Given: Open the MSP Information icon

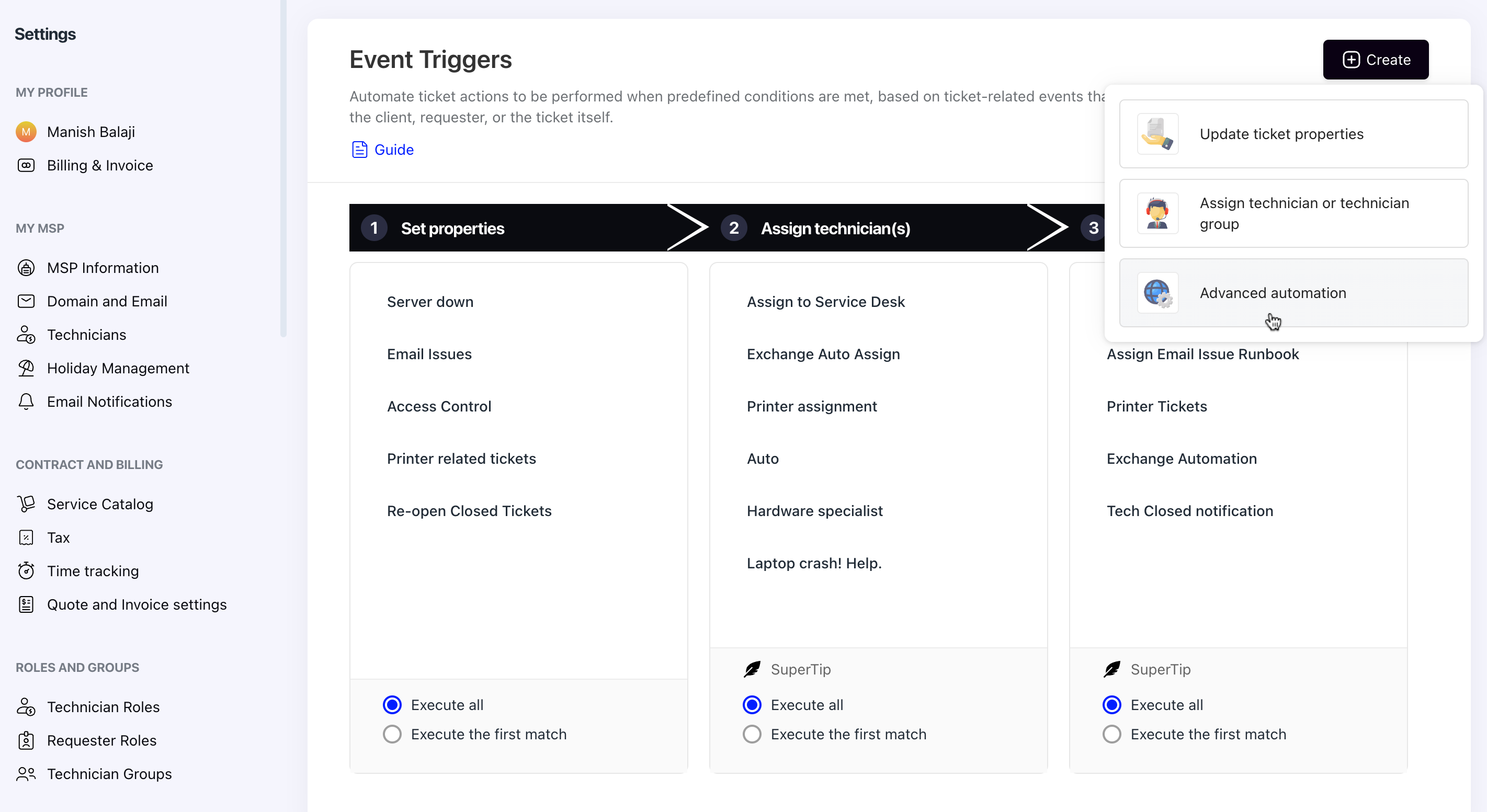Looking at the screenshot, I should (26, 268).
